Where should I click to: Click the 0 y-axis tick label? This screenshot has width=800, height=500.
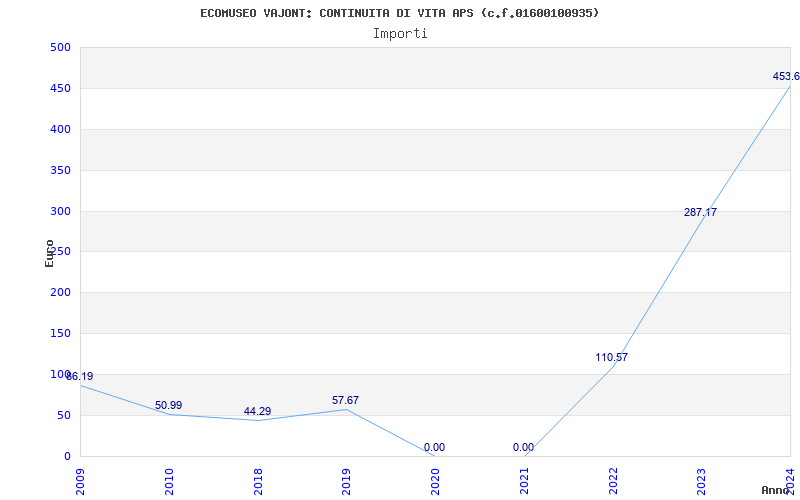pyautogui.click(x=67, y=456)
